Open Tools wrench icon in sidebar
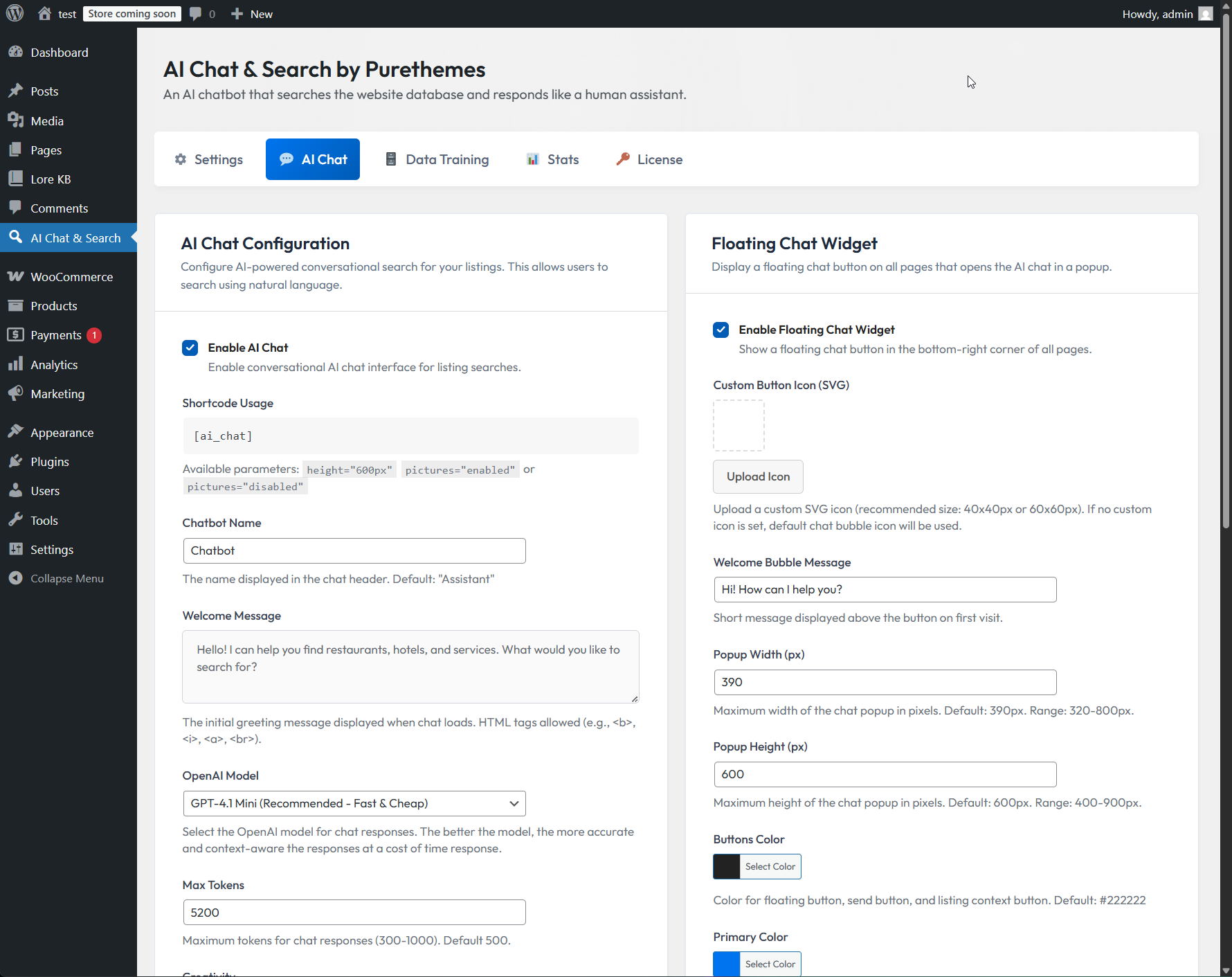The width and height of the screenshot is (1232, 977). [15, 521]
